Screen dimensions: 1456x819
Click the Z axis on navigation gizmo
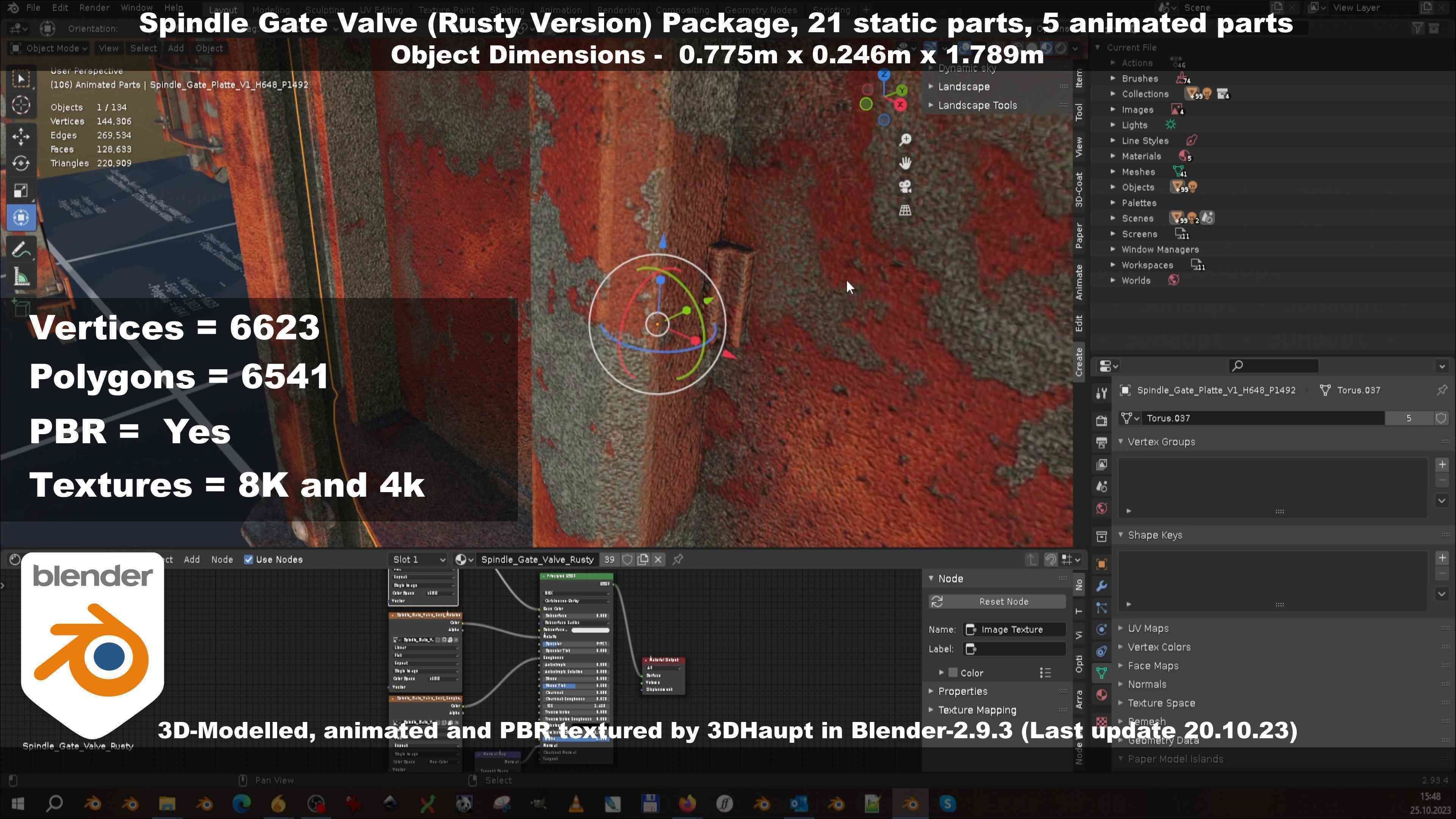click(884, 75)
